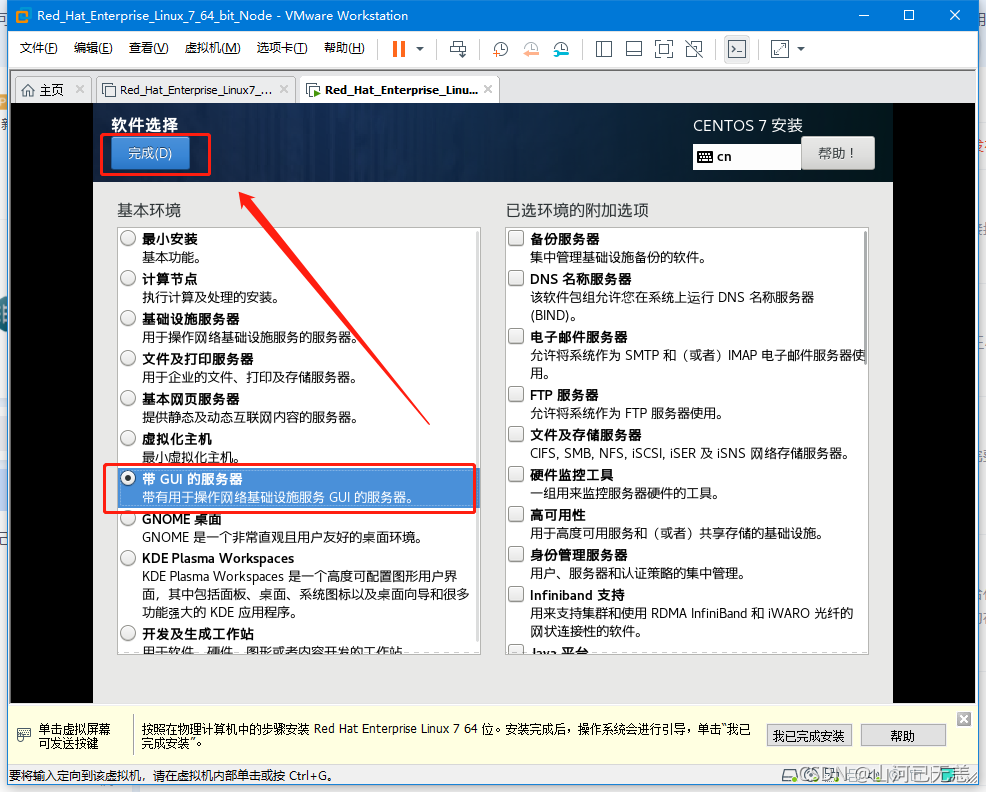Open the 编辑(E) menu
The image size is (986, 792).
coord(93,48)
